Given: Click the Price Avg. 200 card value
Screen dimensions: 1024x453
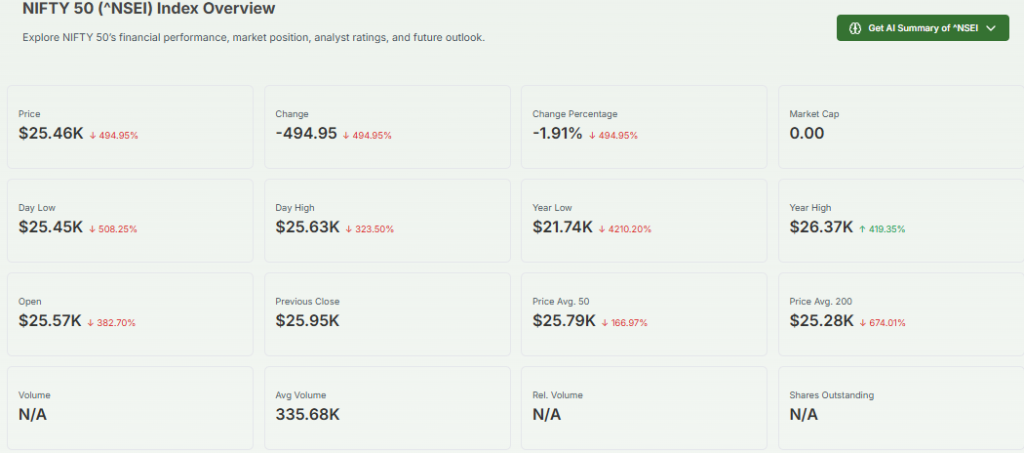Looking at the screenshot, I should [x=821, y=322].
